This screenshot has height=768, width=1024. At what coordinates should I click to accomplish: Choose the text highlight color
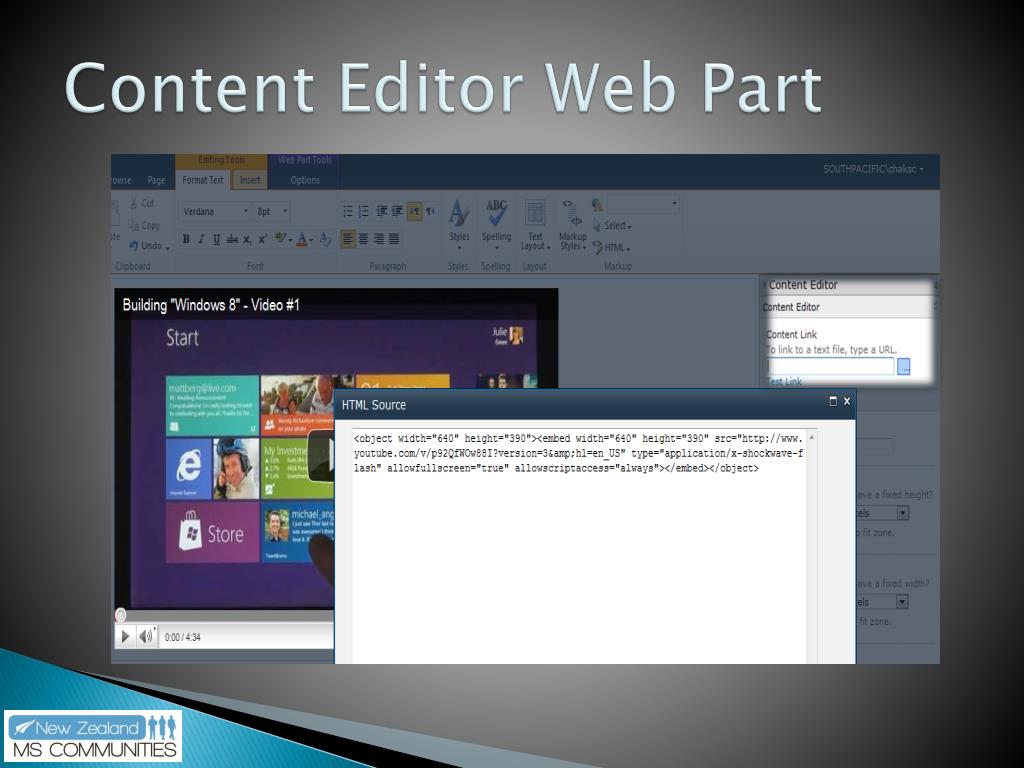282,239
